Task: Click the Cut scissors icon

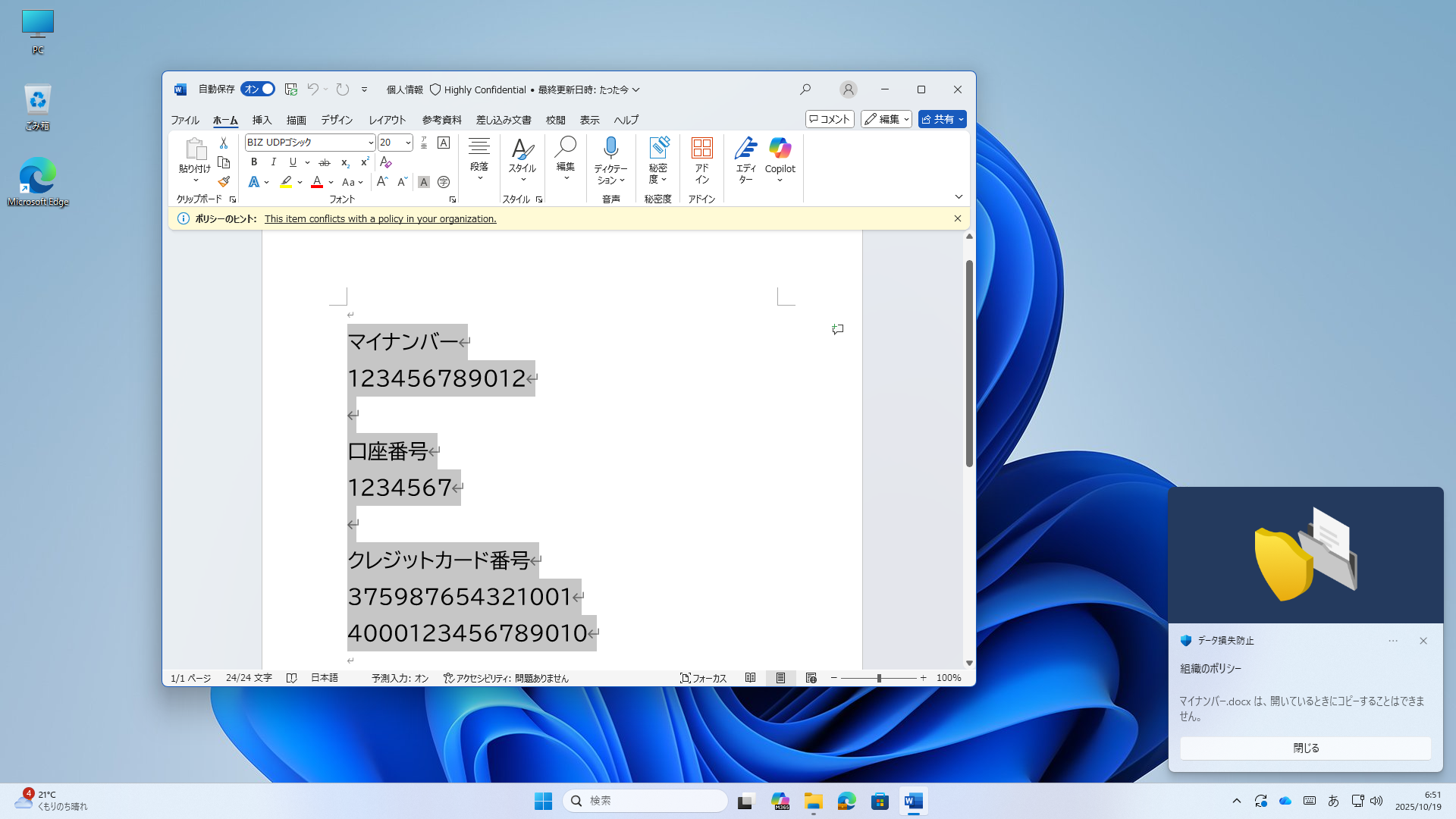Action: (224, 143)
